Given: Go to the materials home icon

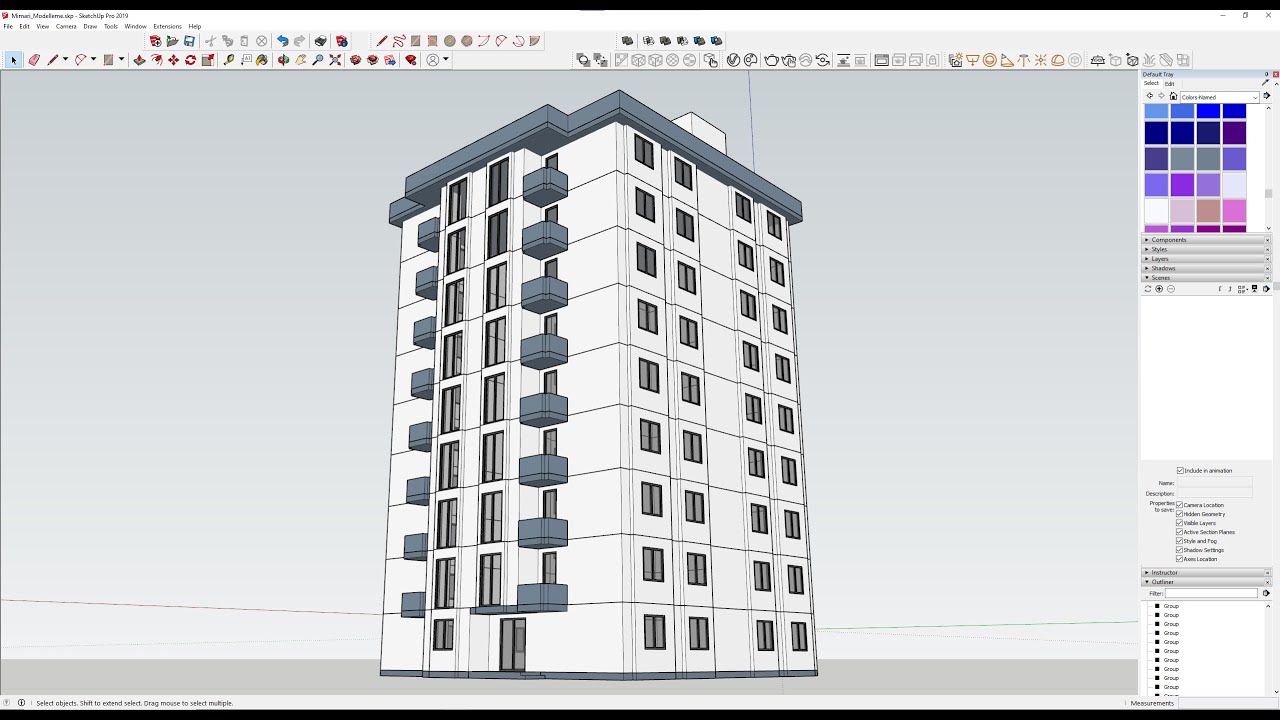Looking at the screenshot, I should (1173, 97).
